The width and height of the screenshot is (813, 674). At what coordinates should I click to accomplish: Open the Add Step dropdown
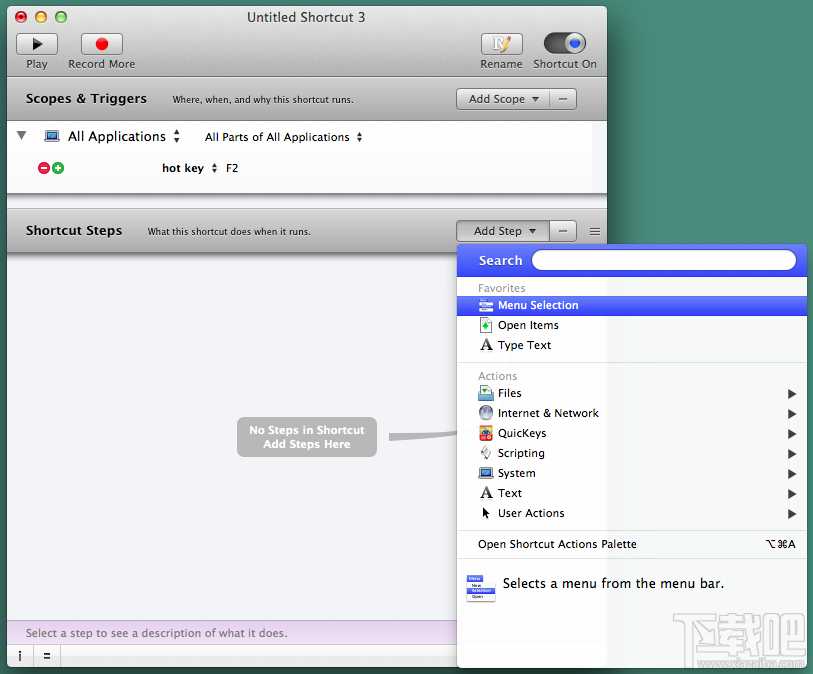(x=502, y=231)
